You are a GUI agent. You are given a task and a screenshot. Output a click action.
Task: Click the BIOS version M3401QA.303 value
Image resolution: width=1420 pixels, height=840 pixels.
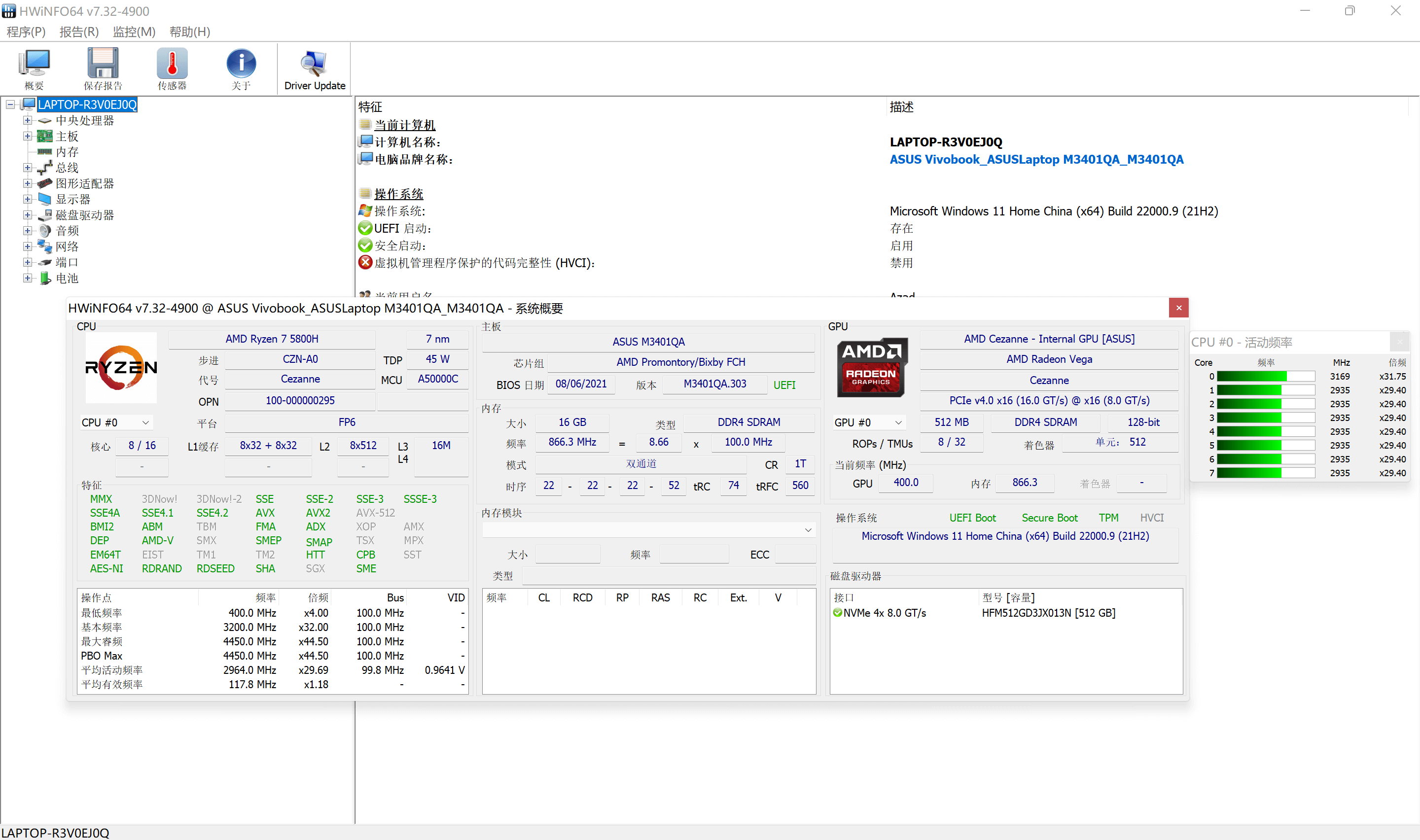click(x=715, y=385)
